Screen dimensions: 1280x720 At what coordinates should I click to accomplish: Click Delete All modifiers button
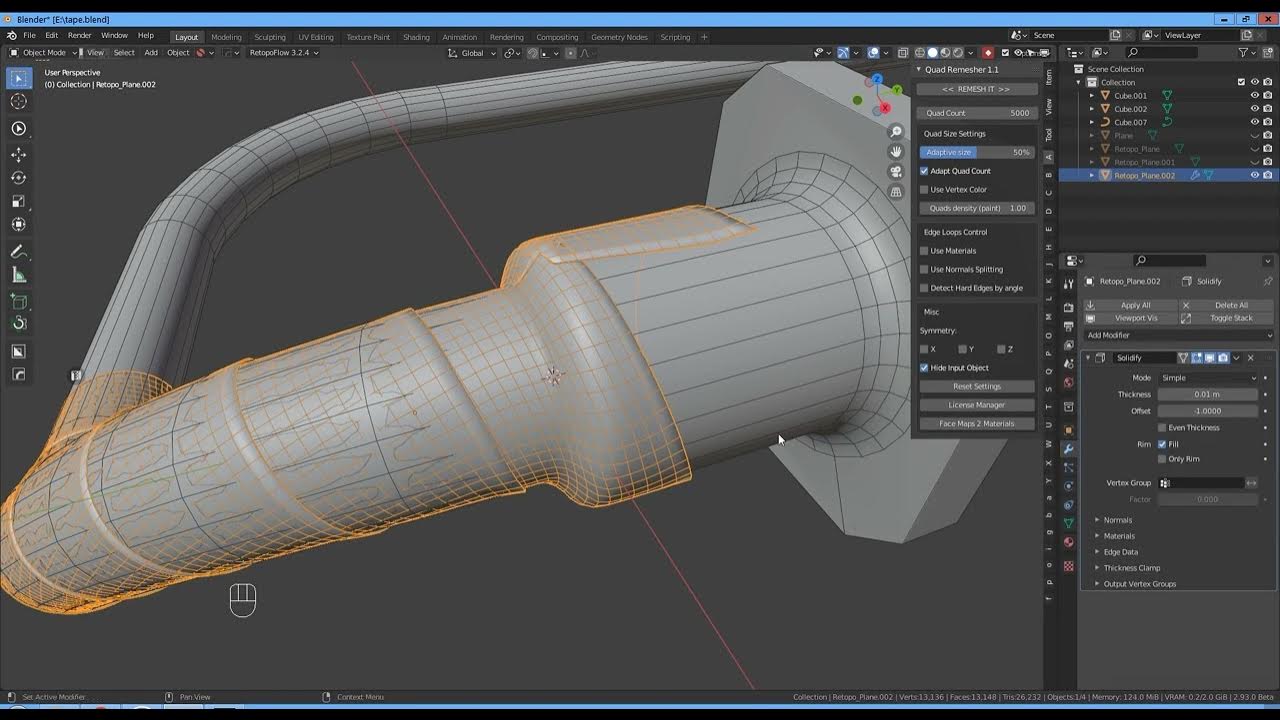click(x=1227, y=305)
